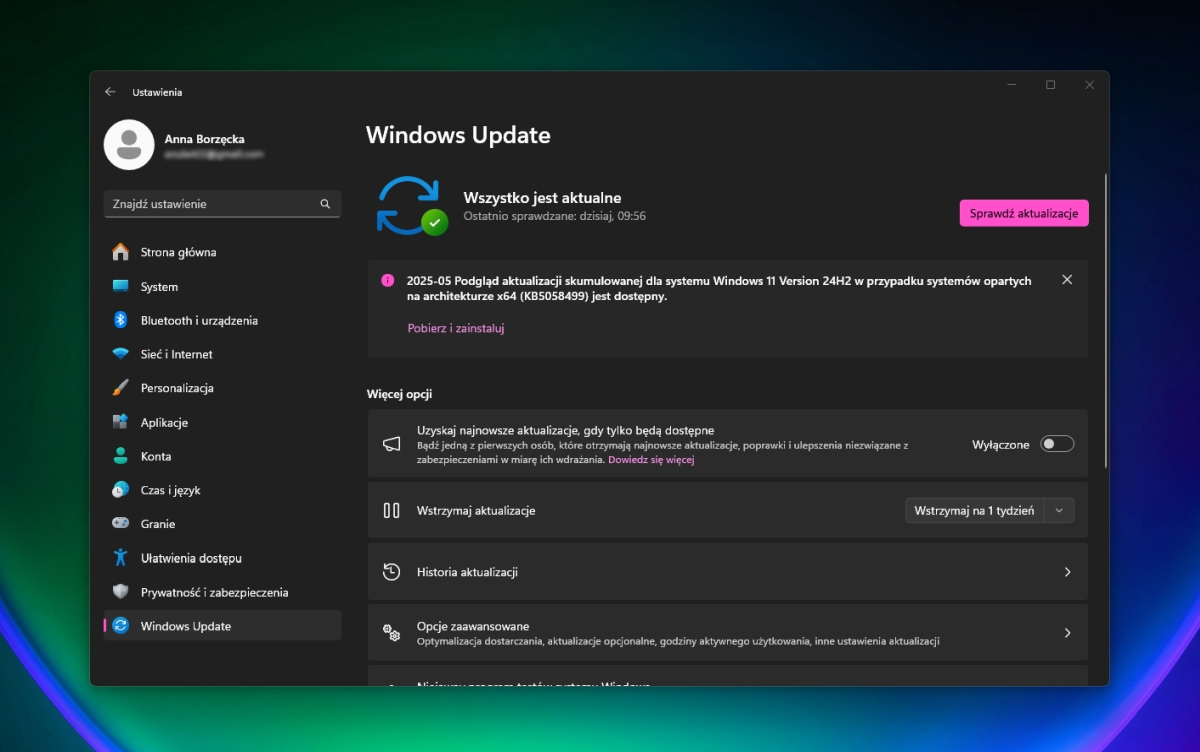Click the large update status sync icon
Screen dimensions: 1200x752
click(x=411, y=206)
